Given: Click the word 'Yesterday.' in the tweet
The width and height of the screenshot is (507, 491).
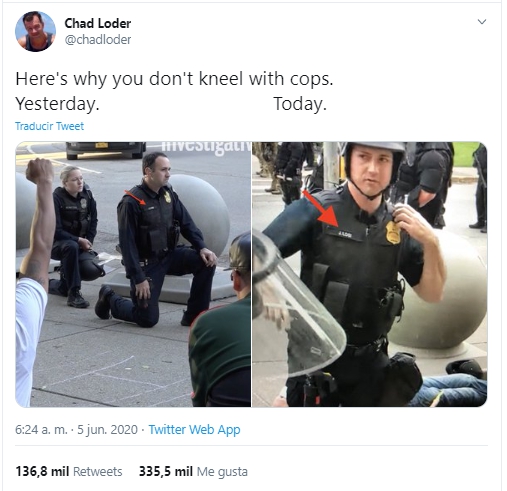Looking at the screenshot, I should [x=57, y=104].
